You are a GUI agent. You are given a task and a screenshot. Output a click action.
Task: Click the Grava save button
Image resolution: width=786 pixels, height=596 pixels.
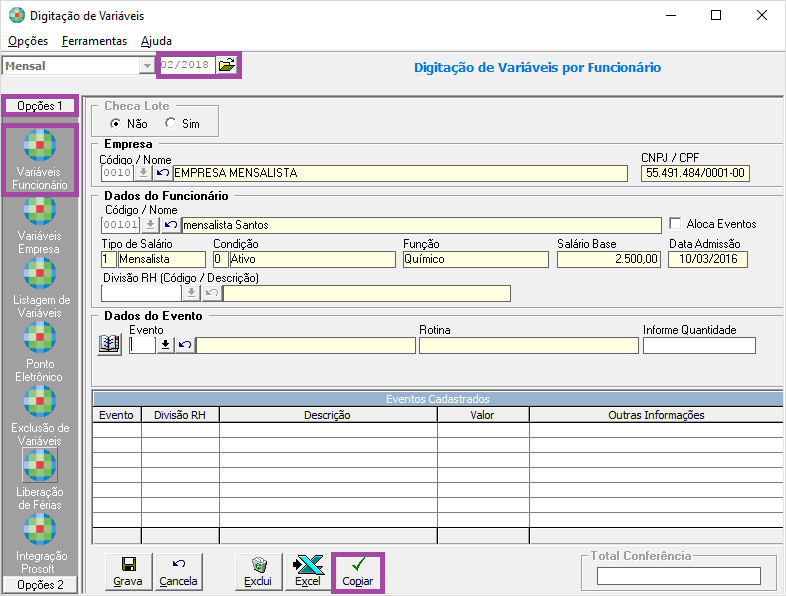click(128, 571)
